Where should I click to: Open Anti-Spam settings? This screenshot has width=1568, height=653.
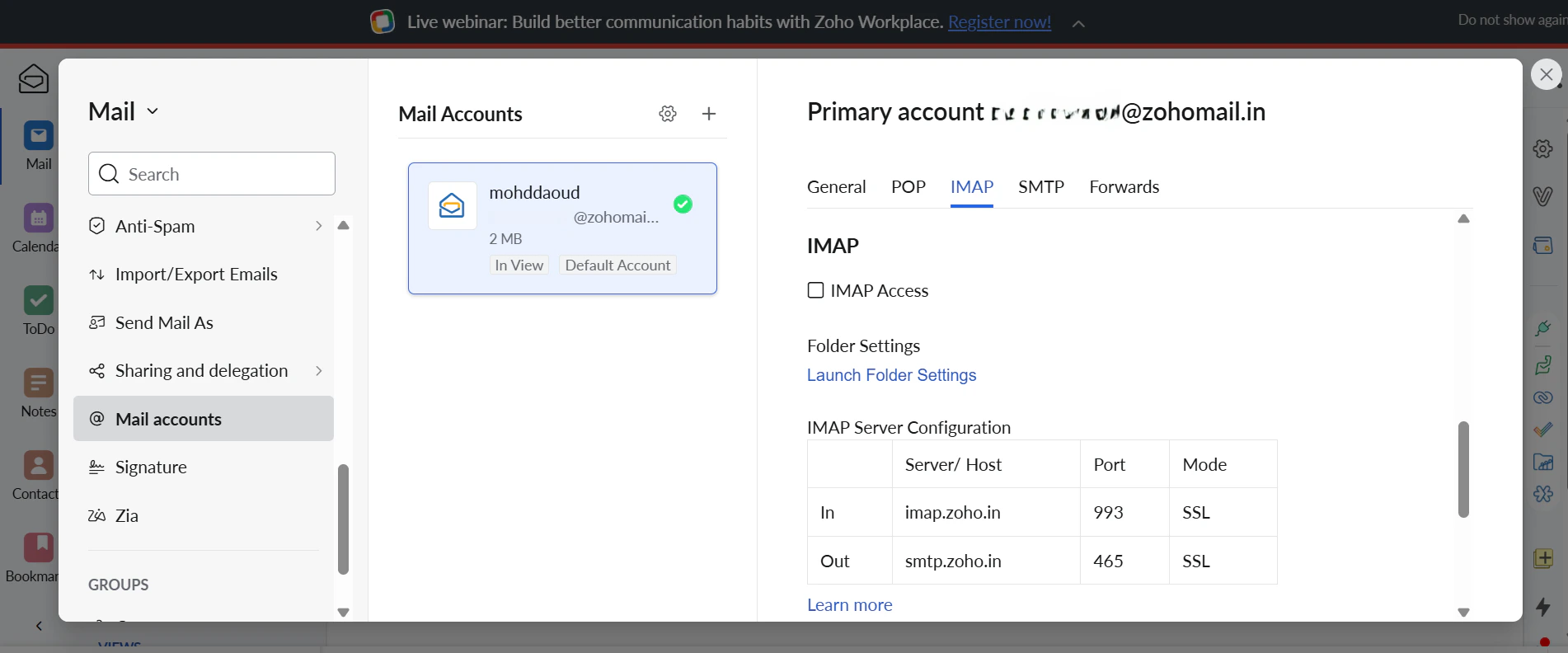coord(204,226)
